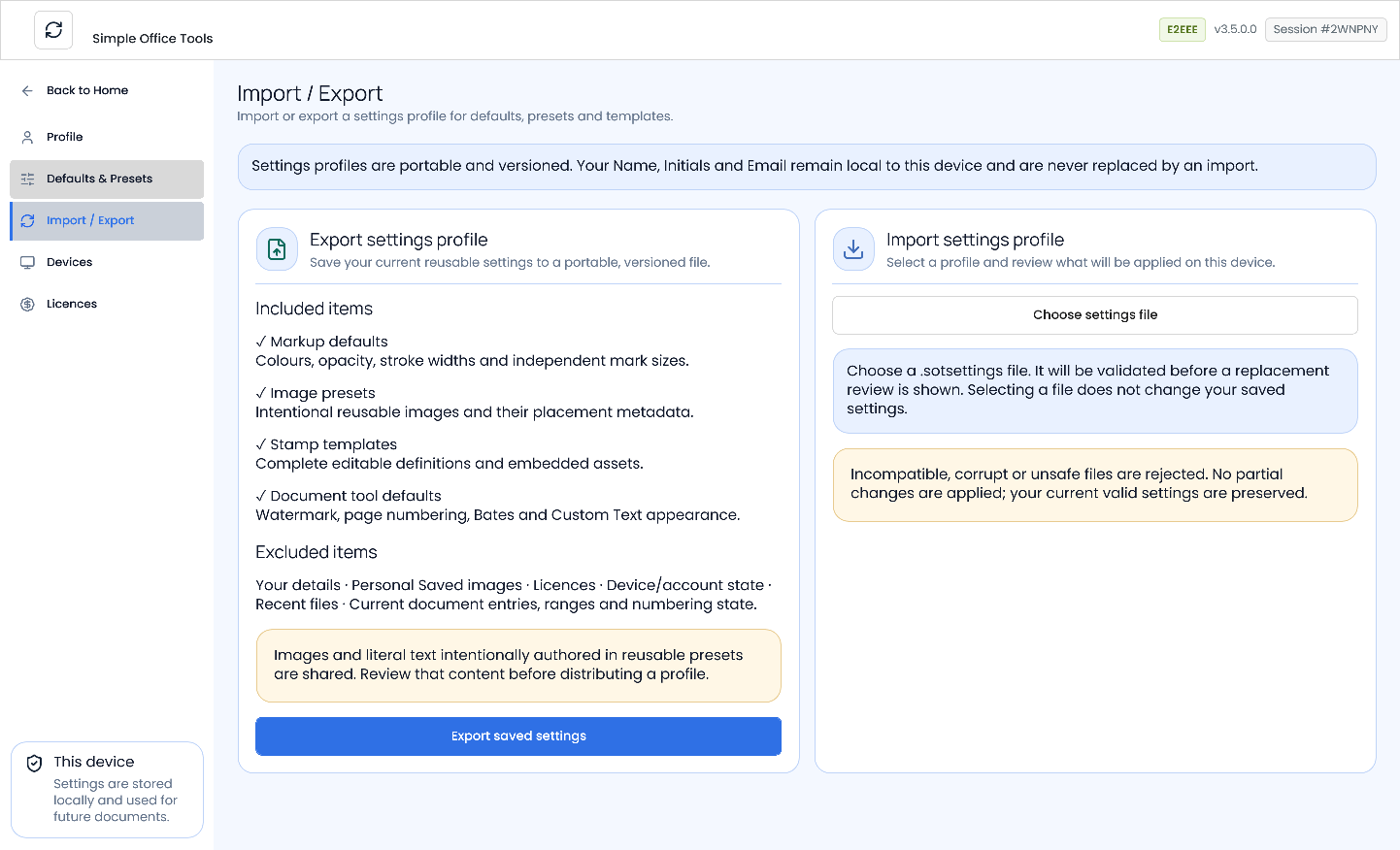This screenshot has height=850, width=1400.
Task: Click the Profile person icon
Action: point(27,137)
